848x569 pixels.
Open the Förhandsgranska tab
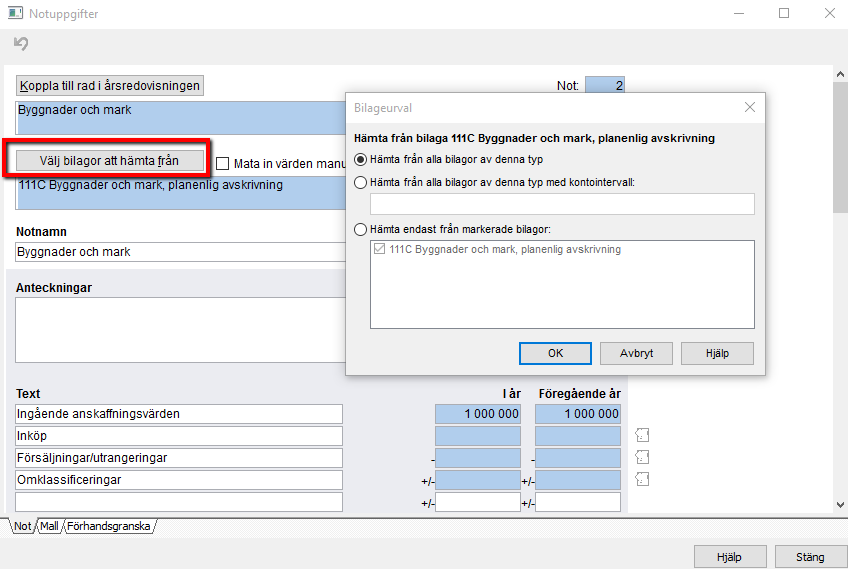coord(109,526)
